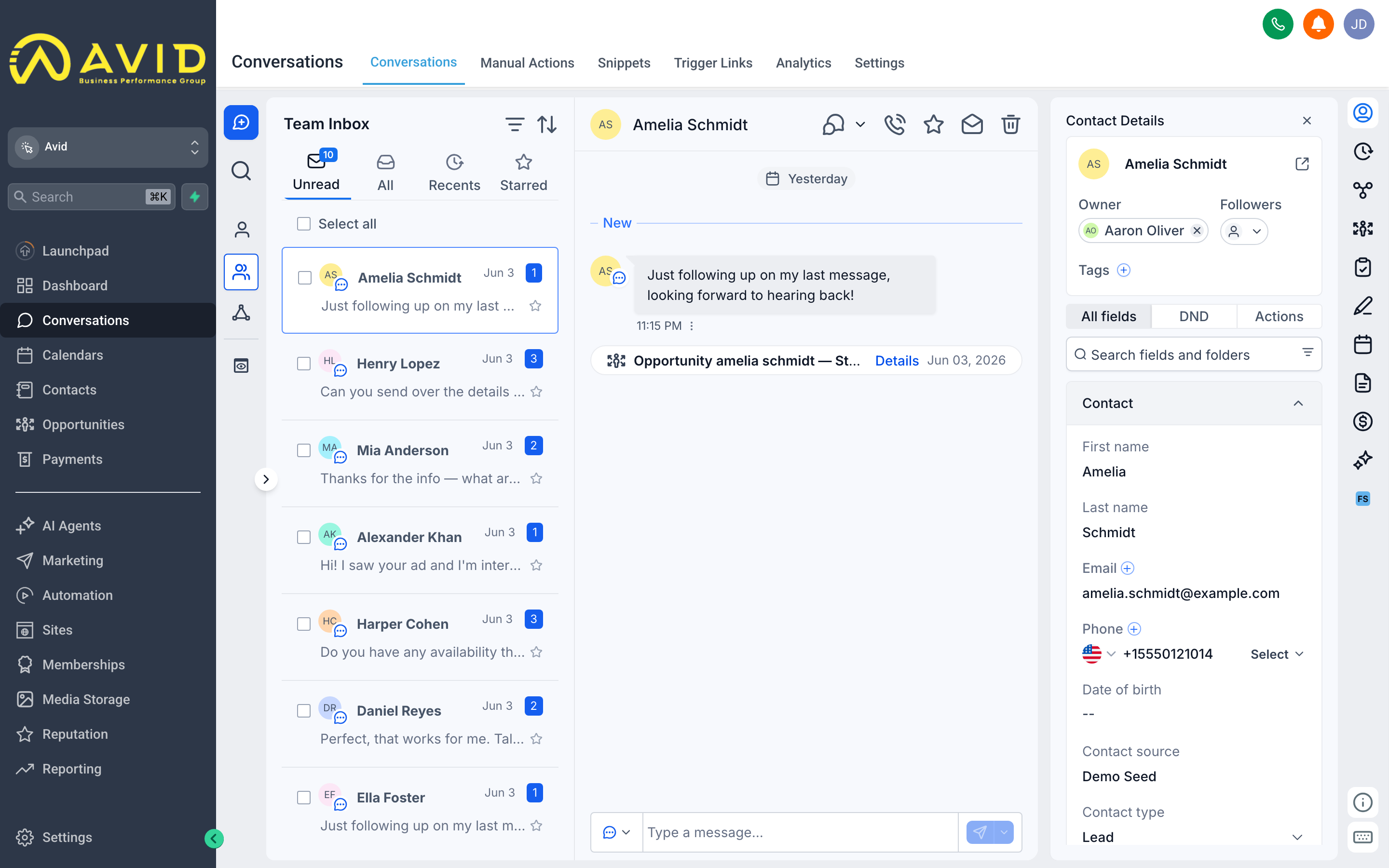Image resolution: width=1389 pixels, height=868 pixels.
Task: Open the orange notifications bell
Action: tap(1319, 24)
